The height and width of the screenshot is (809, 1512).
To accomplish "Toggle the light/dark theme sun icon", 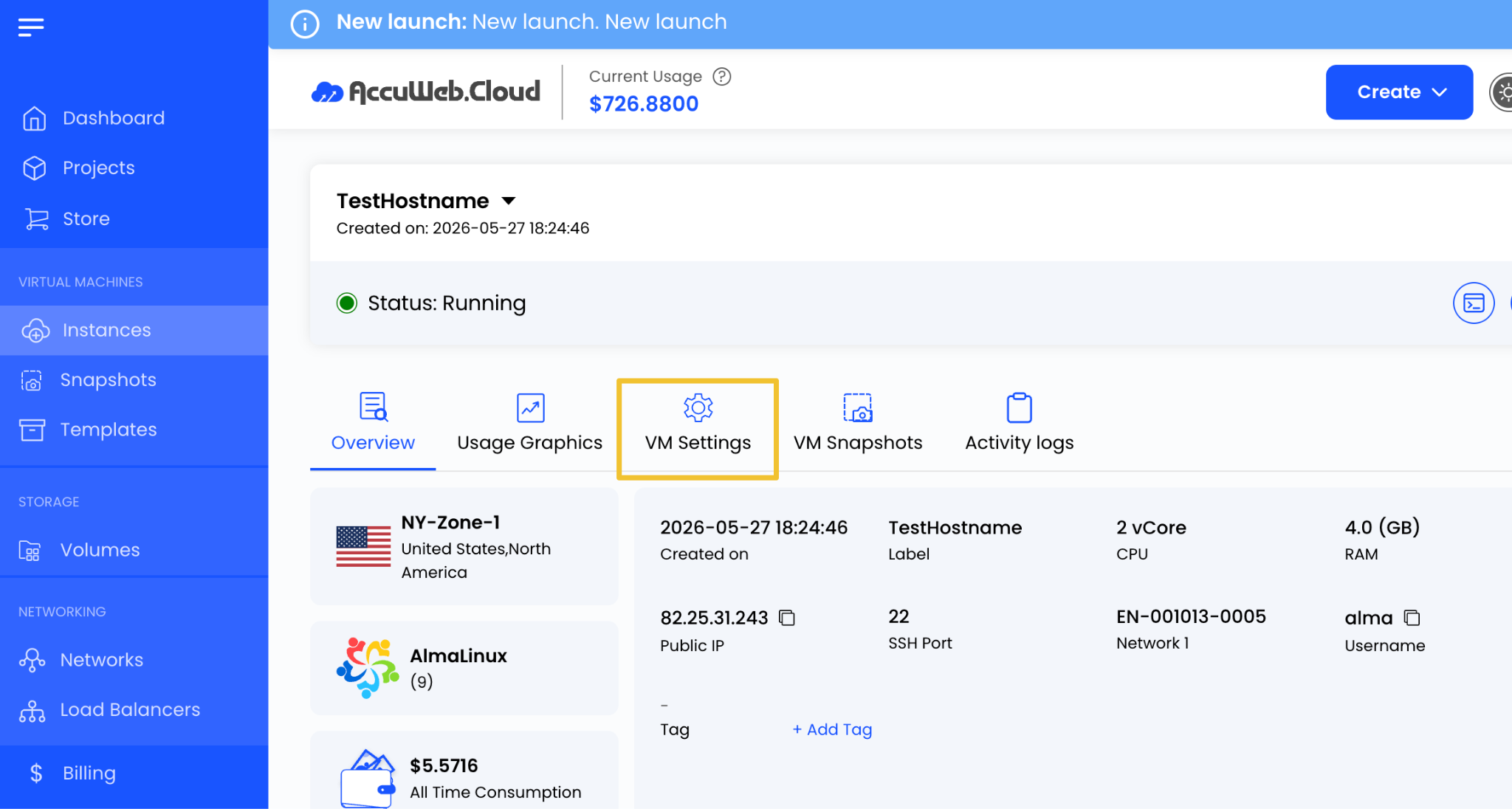I will point(1502,92).
